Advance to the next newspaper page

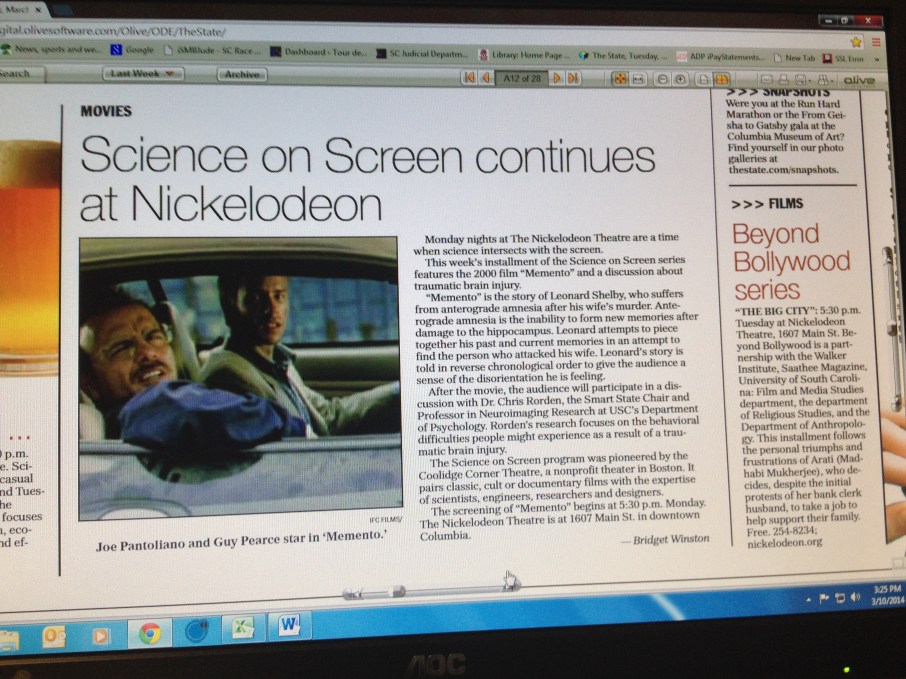(x=556, y=78)
